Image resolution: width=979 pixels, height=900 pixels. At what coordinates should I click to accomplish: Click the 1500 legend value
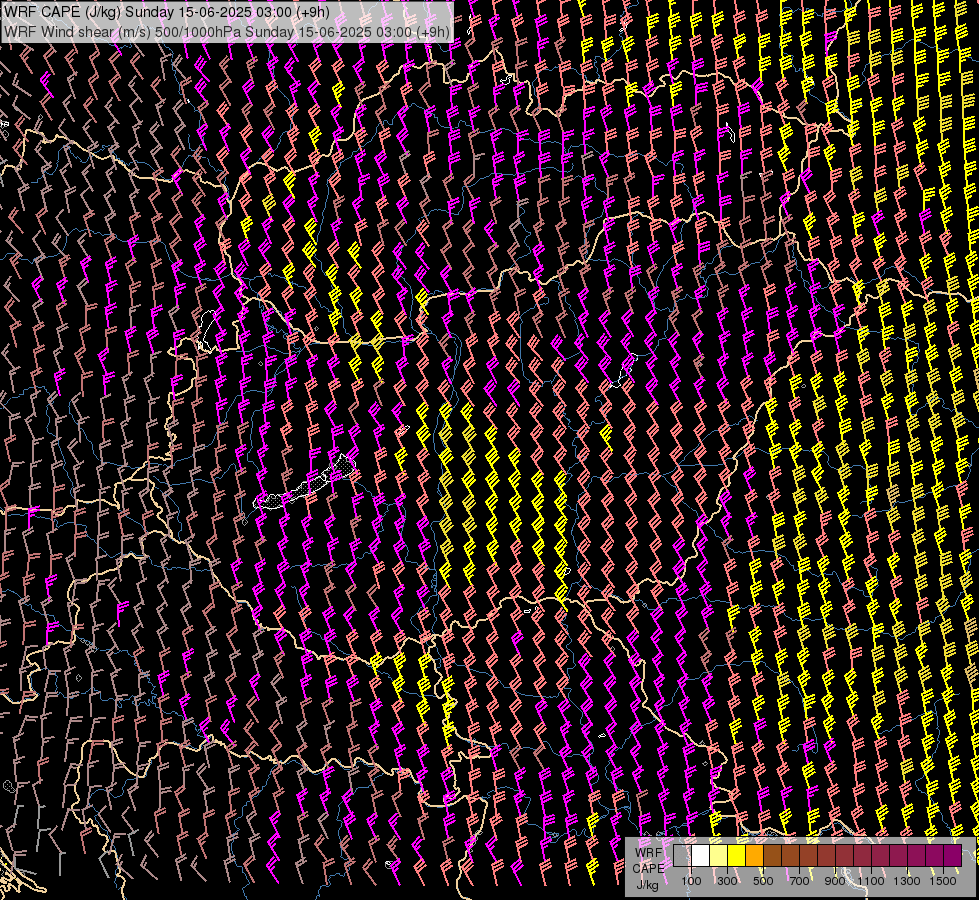[x=943, y=881]
